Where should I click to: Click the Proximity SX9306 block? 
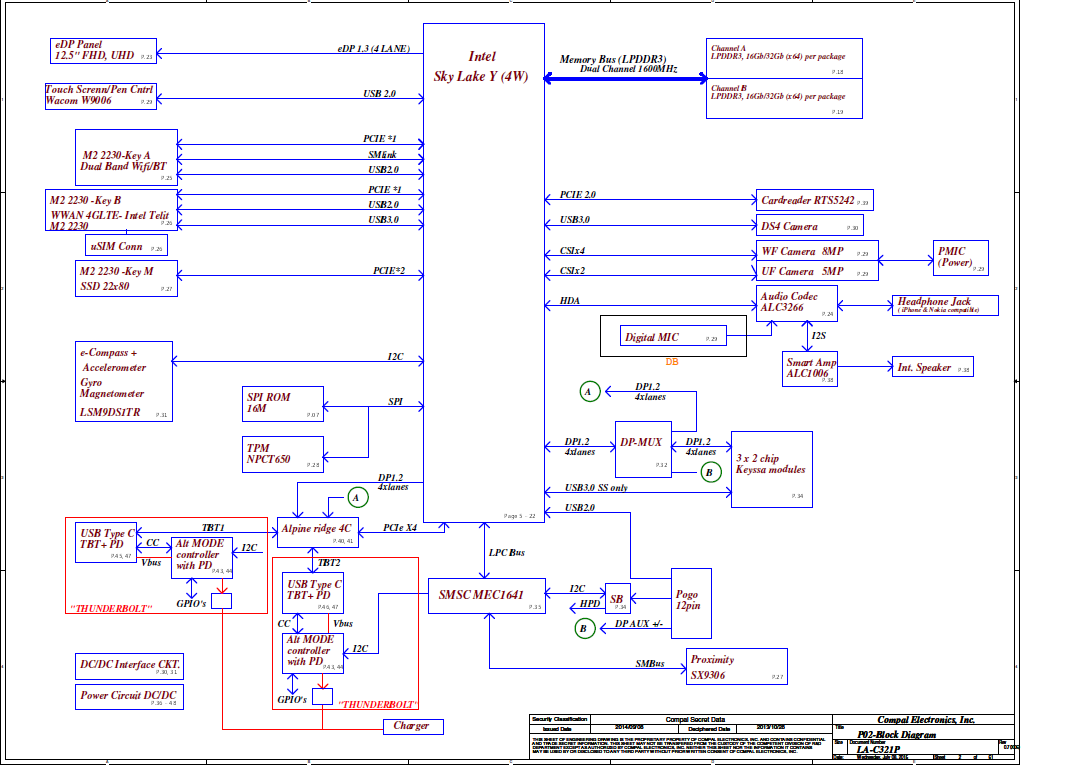pyautogui.click(x=736, y=667)
